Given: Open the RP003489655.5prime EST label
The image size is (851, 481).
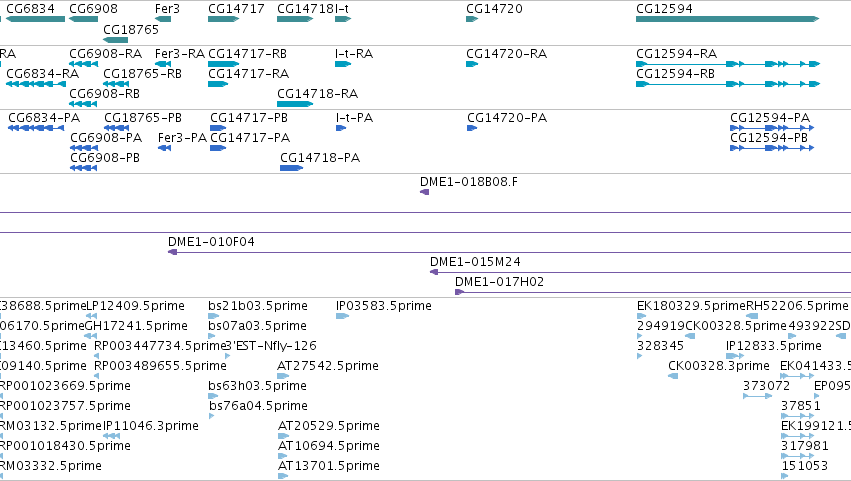Looking at the screenshot, I should pos(161,366).
